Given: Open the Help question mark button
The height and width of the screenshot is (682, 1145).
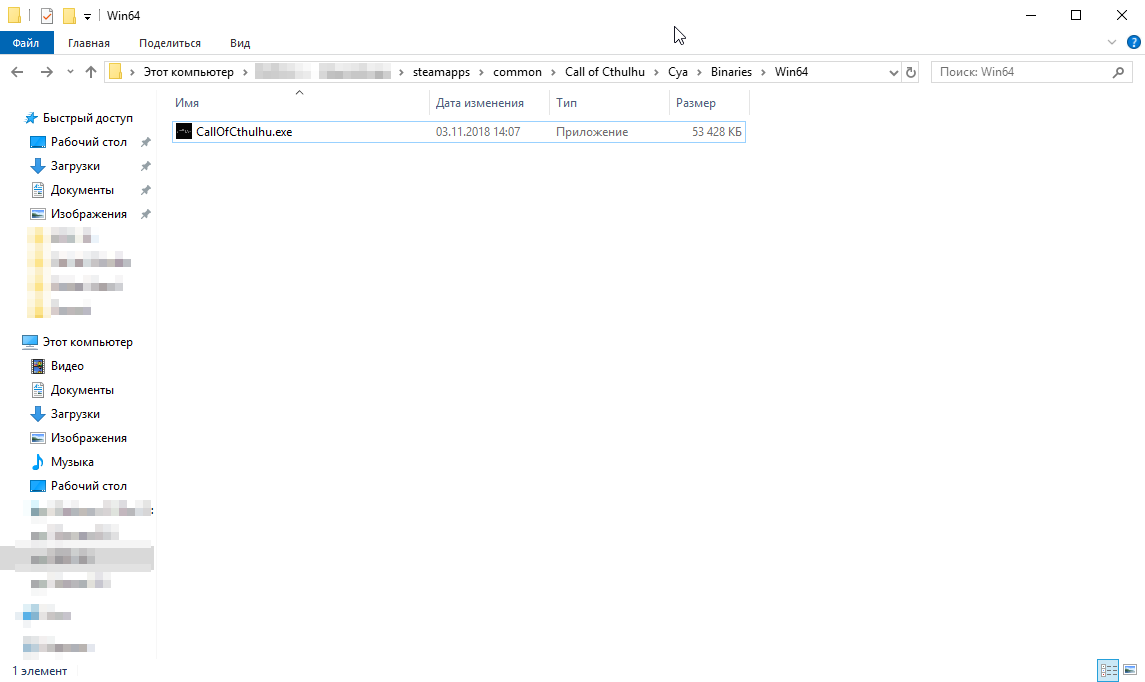Looking at the screenshot, I should click(1133, 42).
